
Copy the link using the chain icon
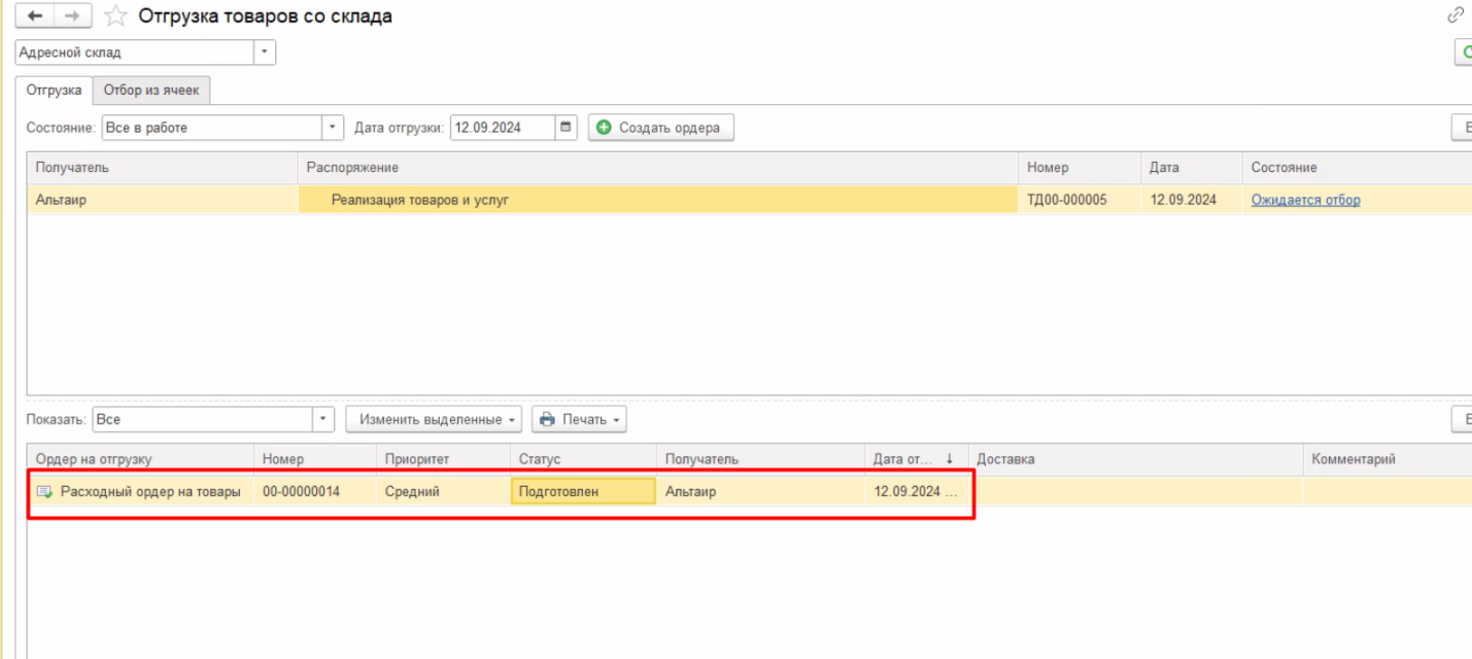pyautogui.click(x=1455, y=15)
